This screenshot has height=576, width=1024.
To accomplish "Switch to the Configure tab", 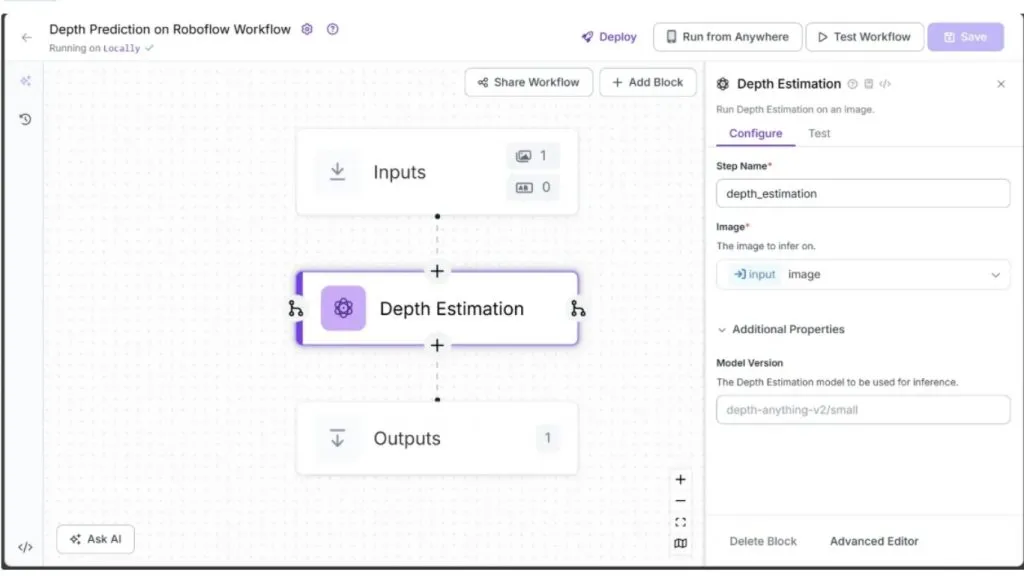I will 756,133.
